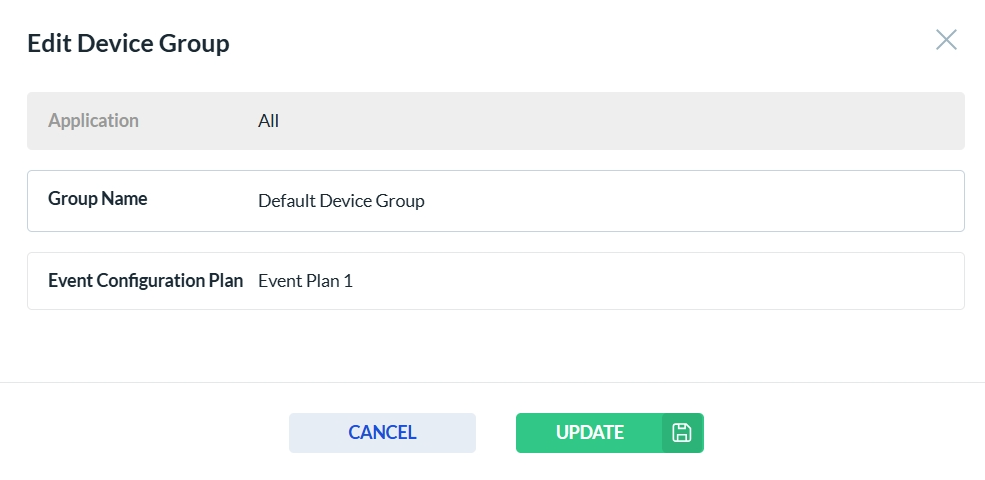Click the right end of Event Plan field
This screenshot has width=985, height=480.
pos(930,281)
